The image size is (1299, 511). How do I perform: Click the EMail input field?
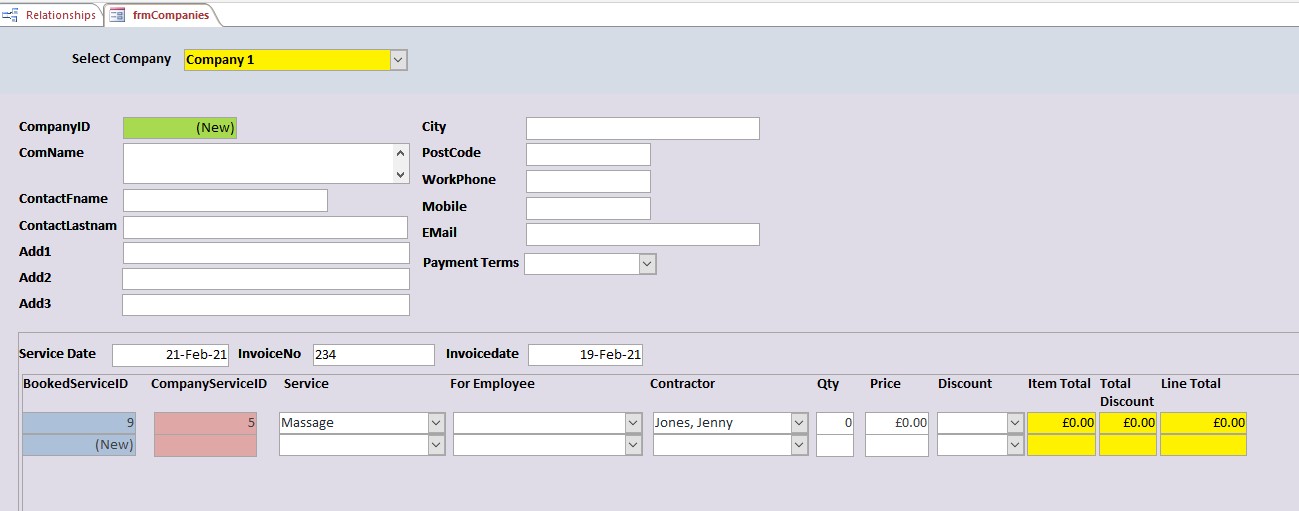click(x=643, y=234)
